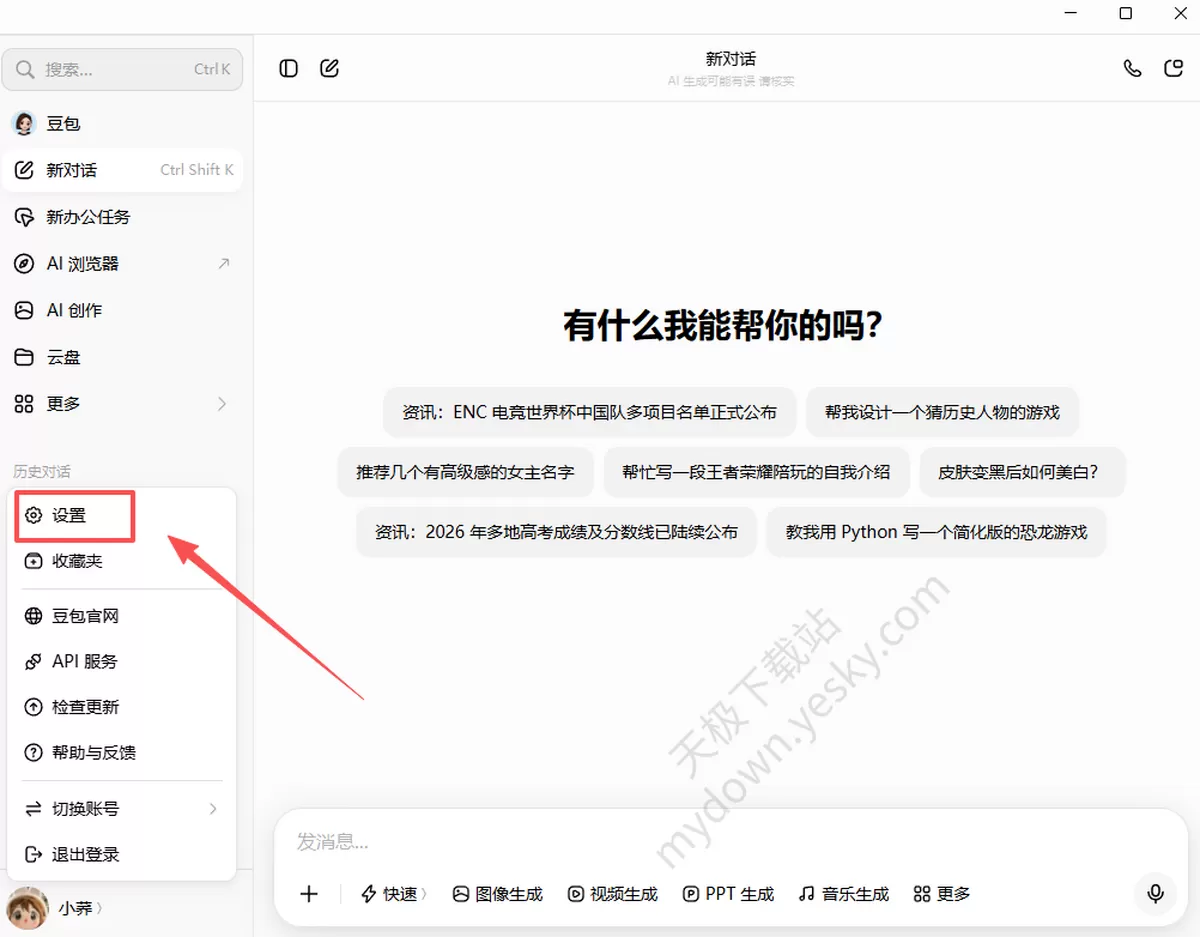Click the external arrow beside AI 浏览器

click(223, 264)
